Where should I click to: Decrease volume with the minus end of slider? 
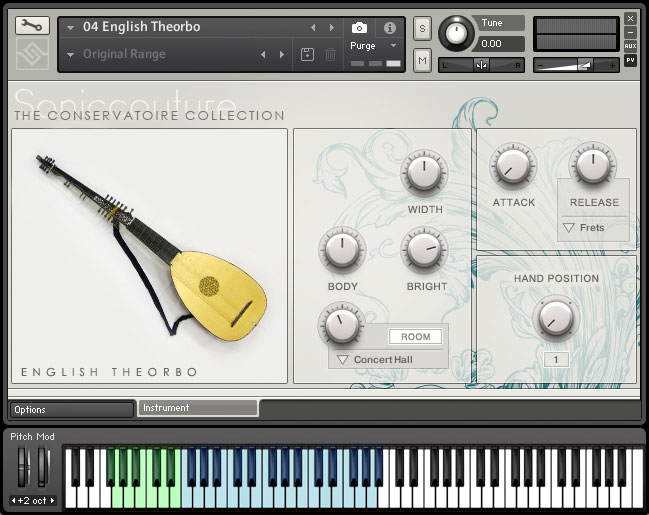(540, 65)
